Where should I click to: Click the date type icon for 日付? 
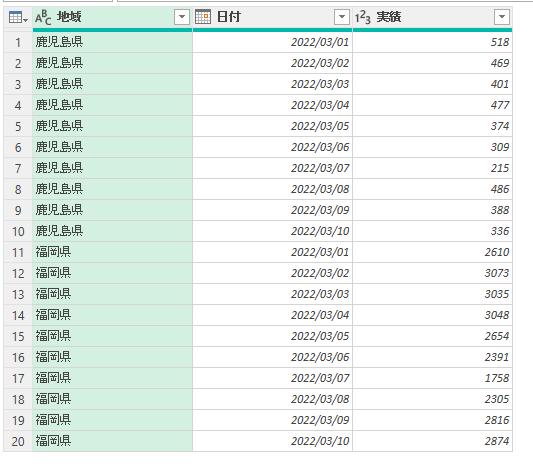click(x=203, y=17)
